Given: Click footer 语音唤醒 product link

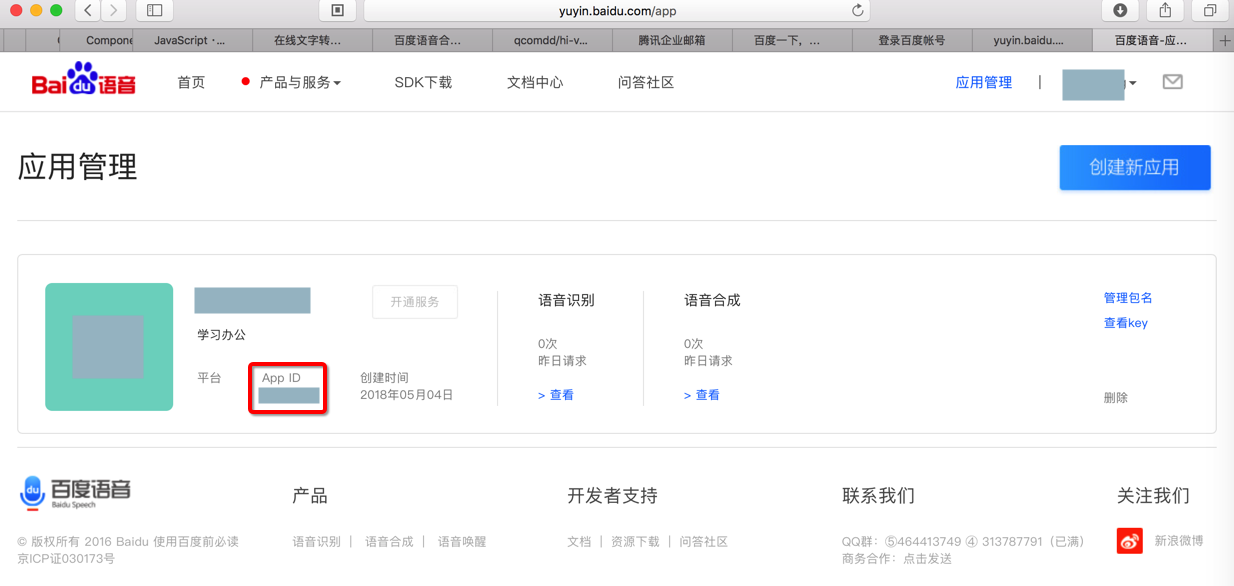Looking at the screenshot, I should pyautogui.click(x=462, y=541).
